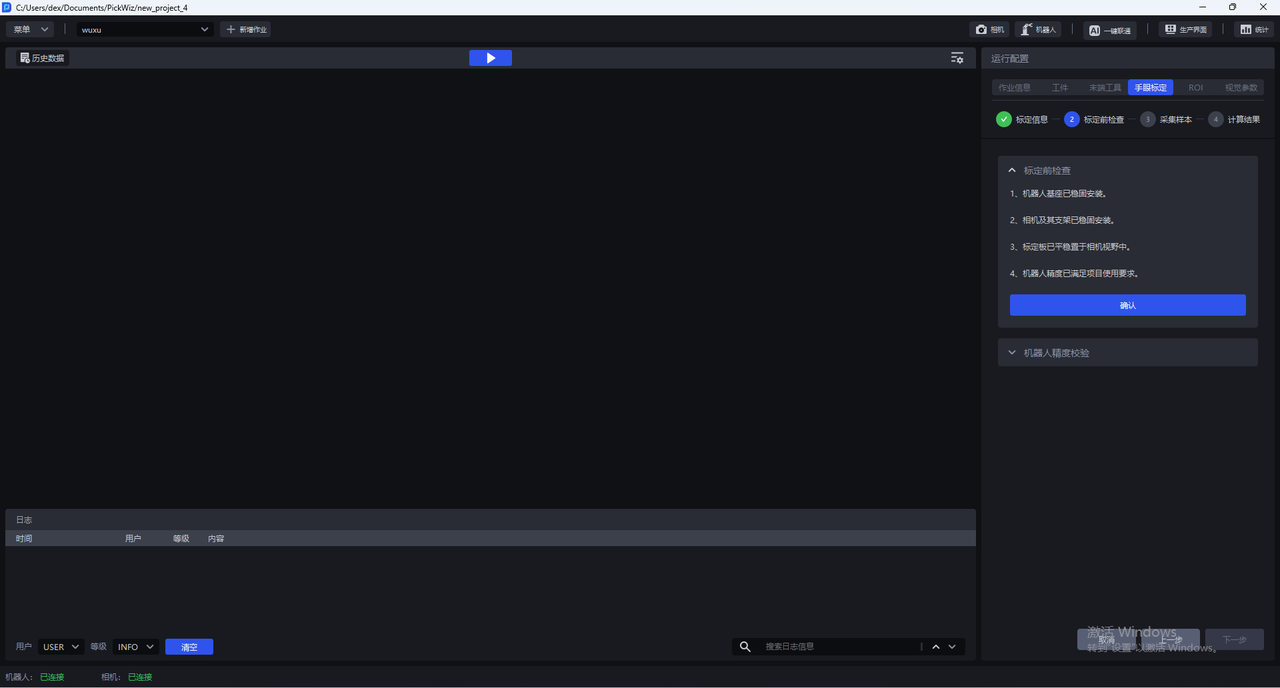Image resolution: width=1280 pixels, height=688 pixels.
Task: Open the 机器人 robot settings
Action: pyautogui.click(x=1038, y=30)
